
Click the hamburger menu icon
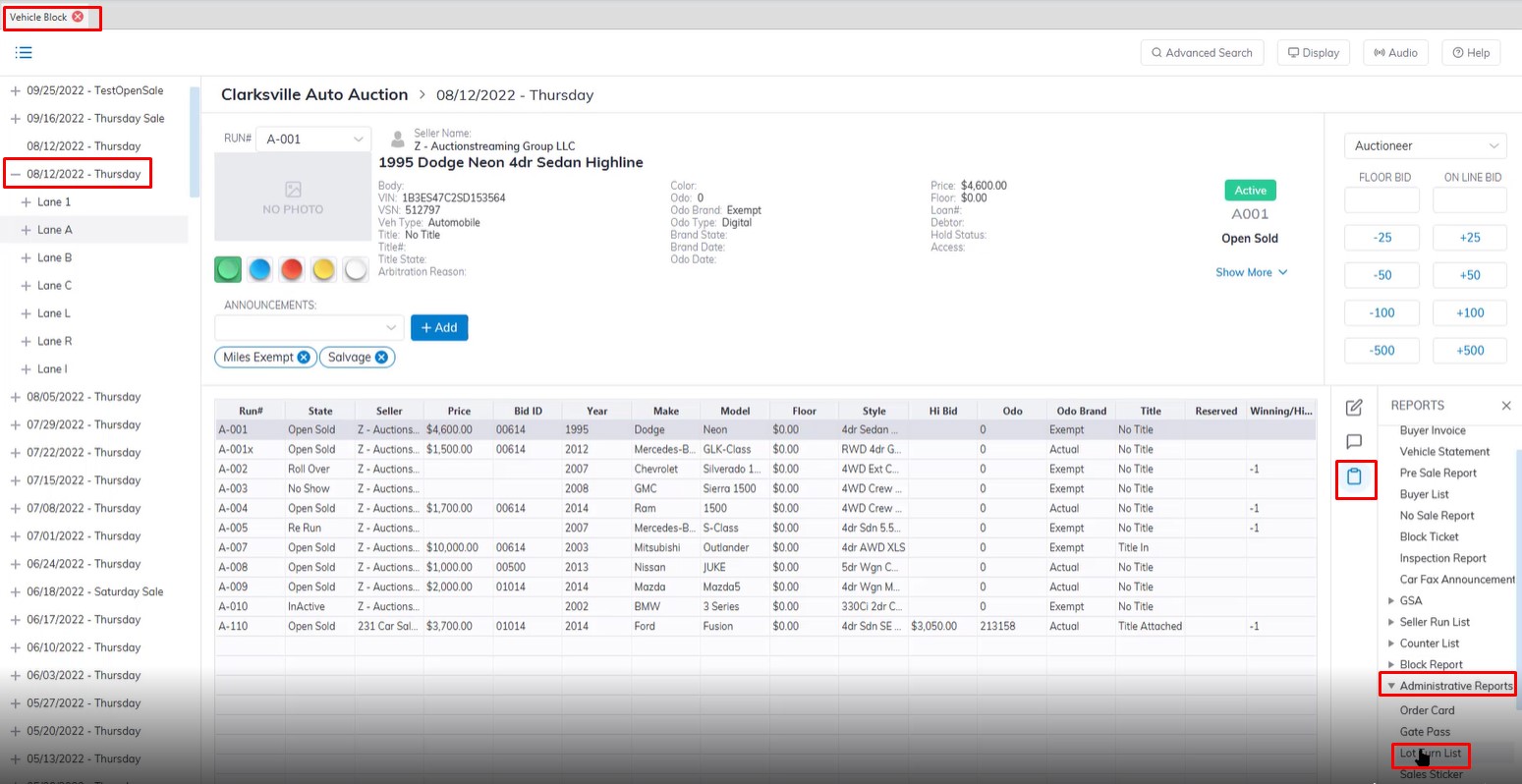pyautogui.click(x=24, y=53)
